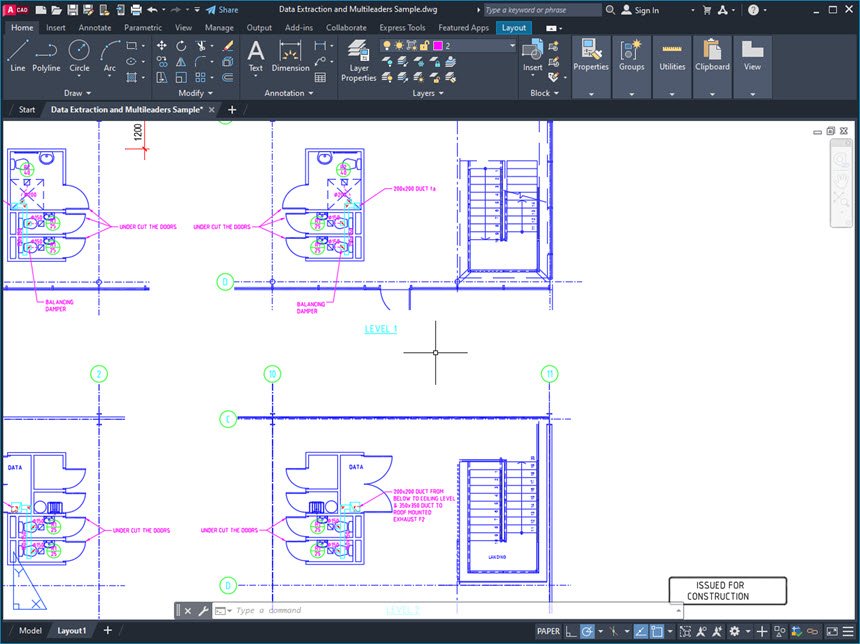
Task: Expand the Layers panel
Action: [x=428, y=93]
